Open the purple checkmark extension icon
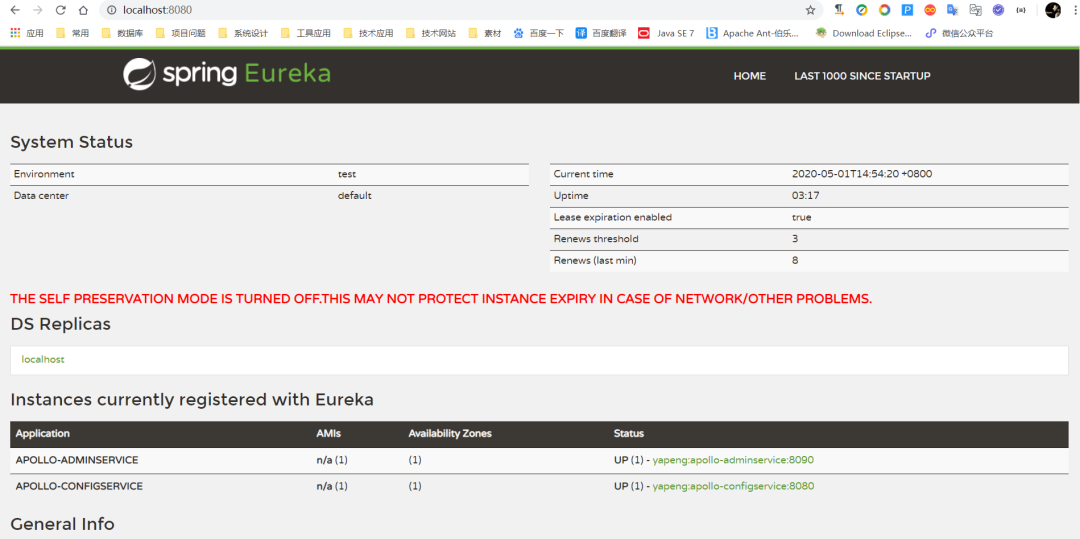Viewport: 1080px width, 539px height. point(998,10)
